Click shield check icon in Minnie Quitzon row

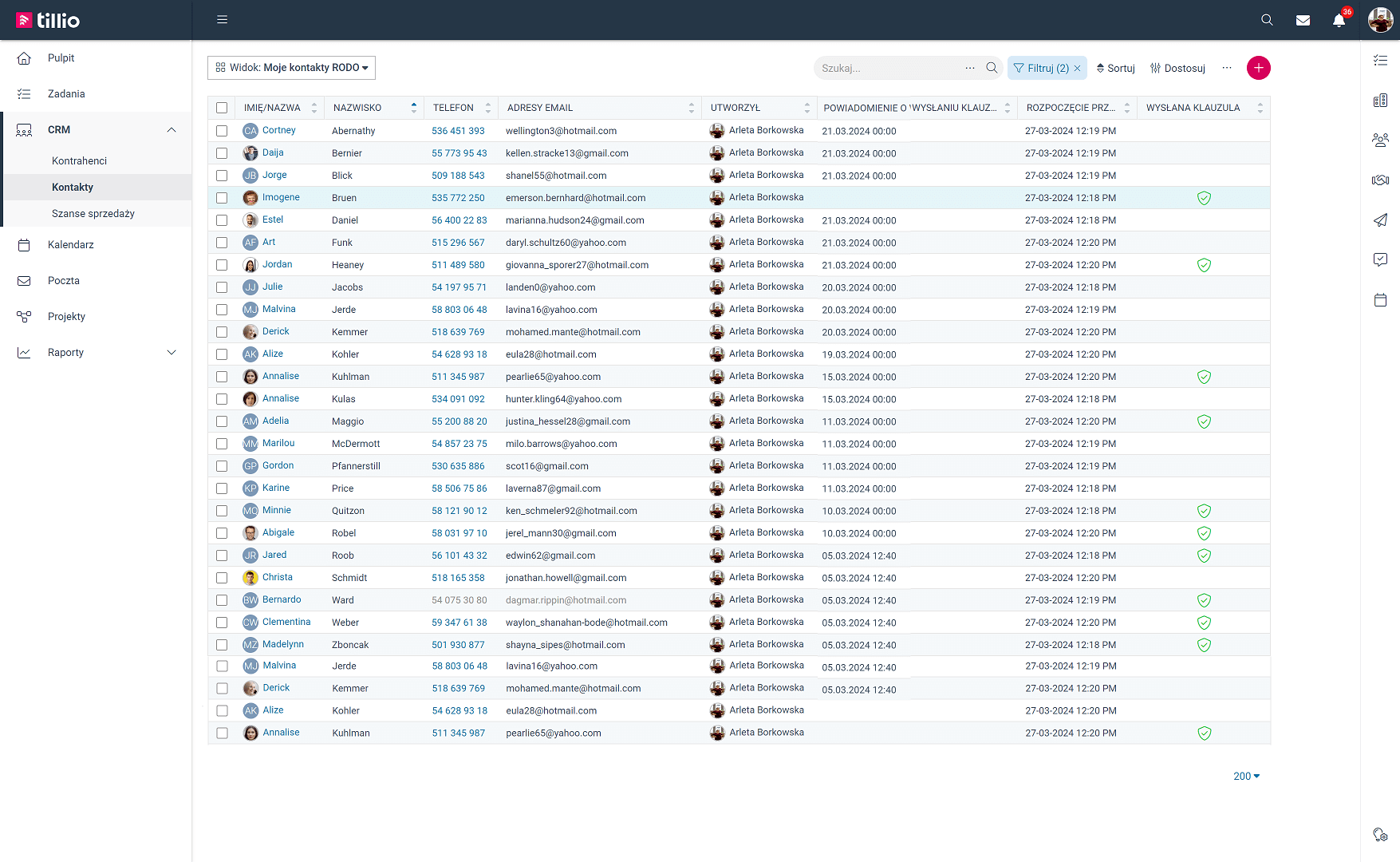[x=1204, y=511]
